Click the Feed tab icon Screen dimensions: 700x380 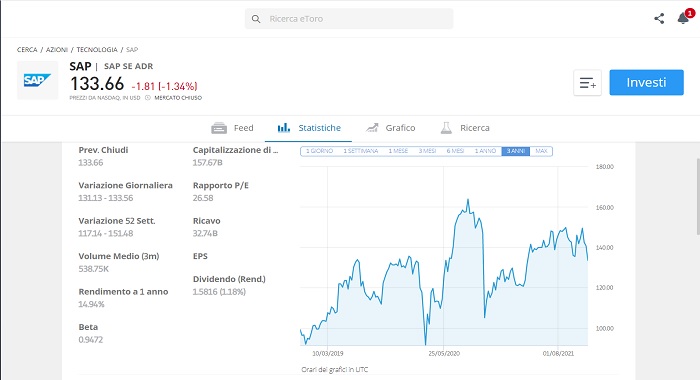pyautogui.click(x=219, y=128)
